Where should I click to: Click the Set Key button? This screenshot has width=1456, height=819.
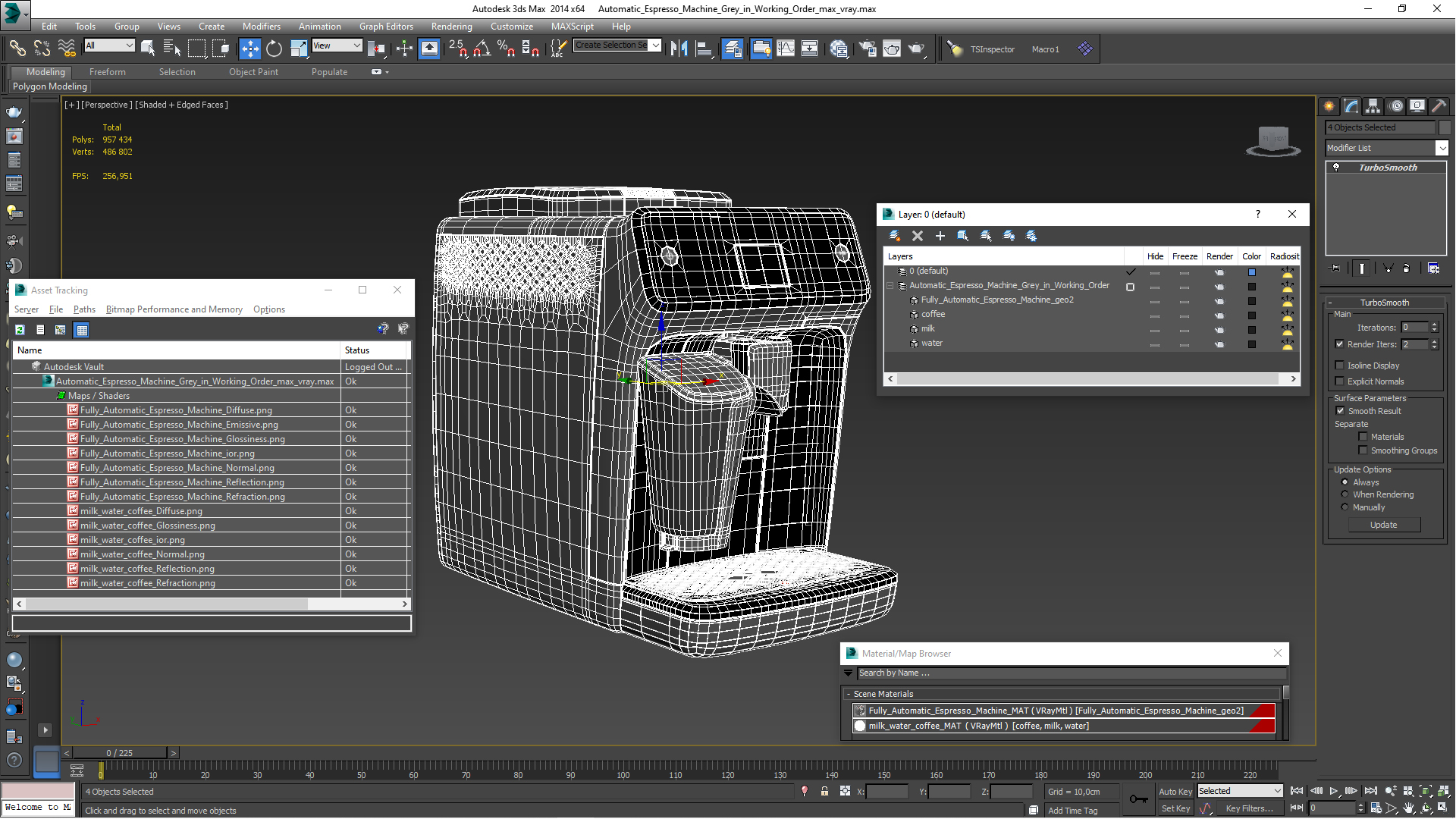click(x=1175, y=808)
